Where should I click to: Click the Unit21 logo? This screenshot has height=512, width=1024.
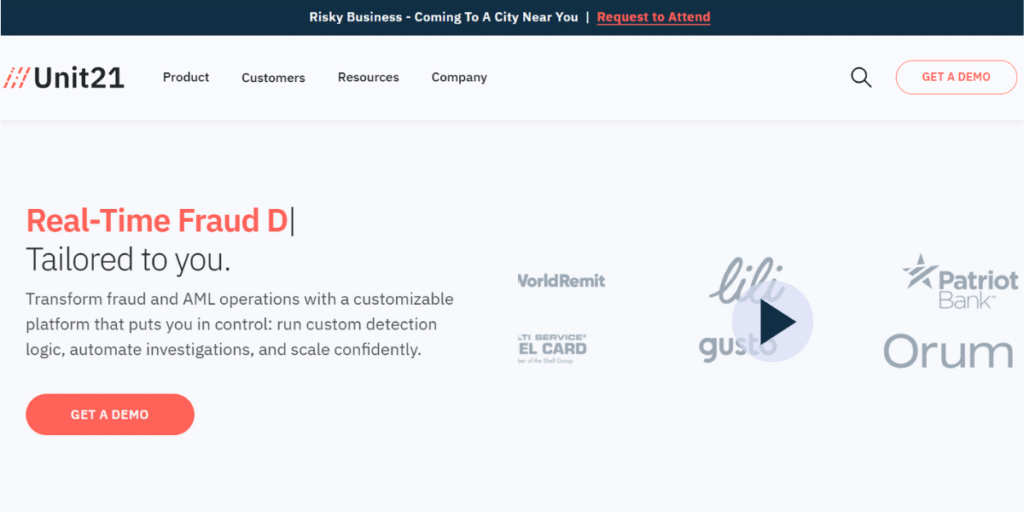(x=63, y=78)
